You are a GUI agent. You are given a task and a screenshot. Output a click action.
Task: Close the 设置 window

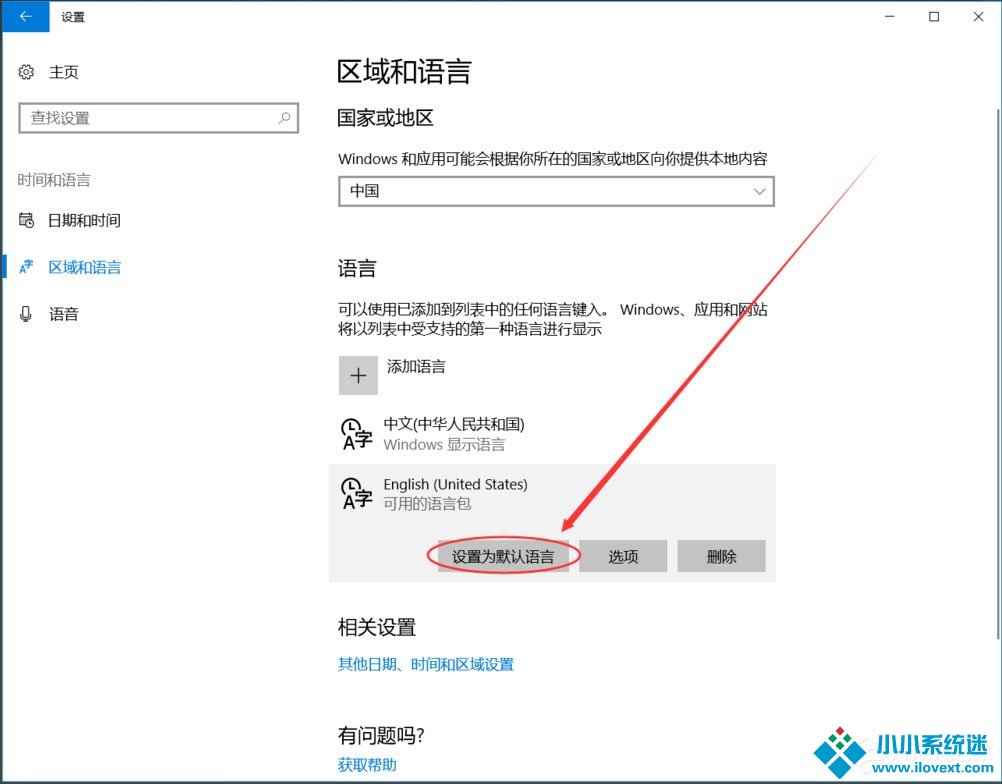978,17
